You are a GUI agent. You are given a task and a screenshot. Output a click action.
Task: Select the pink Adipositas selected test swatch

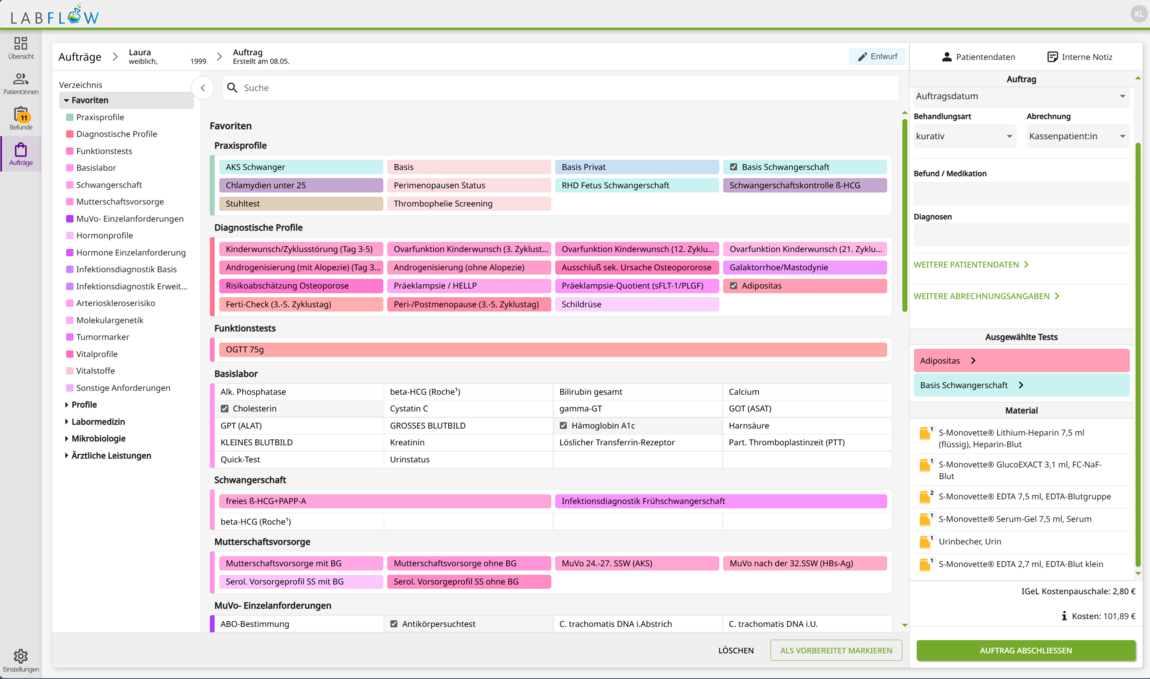point(1021,360)
